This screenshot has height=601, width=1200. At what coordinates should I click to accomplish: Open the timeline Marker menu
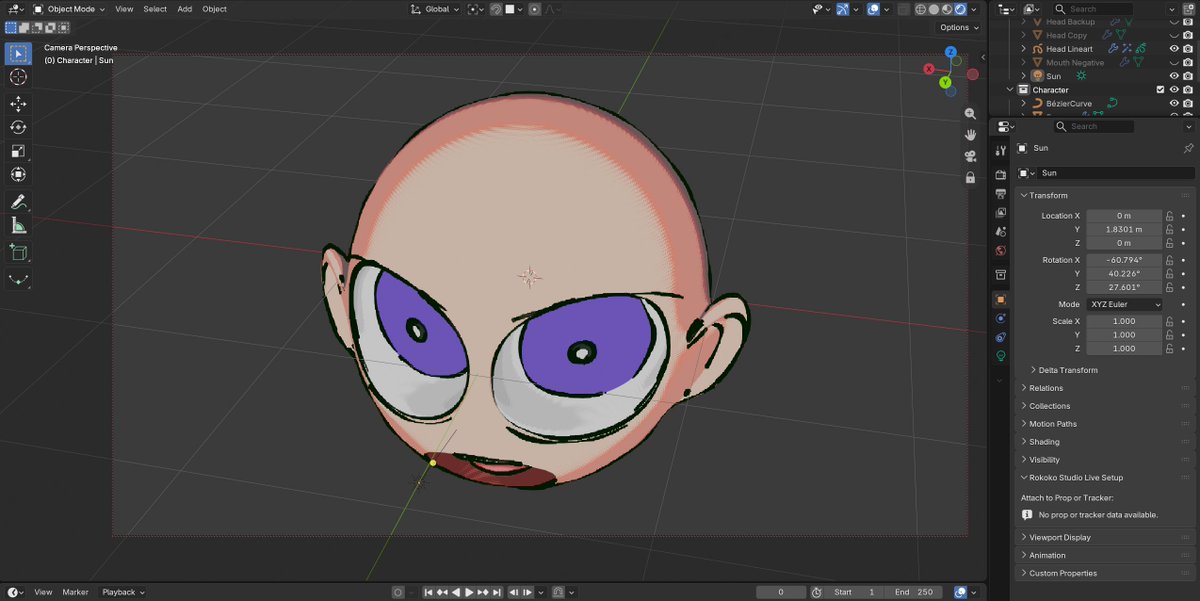point(75,592)
